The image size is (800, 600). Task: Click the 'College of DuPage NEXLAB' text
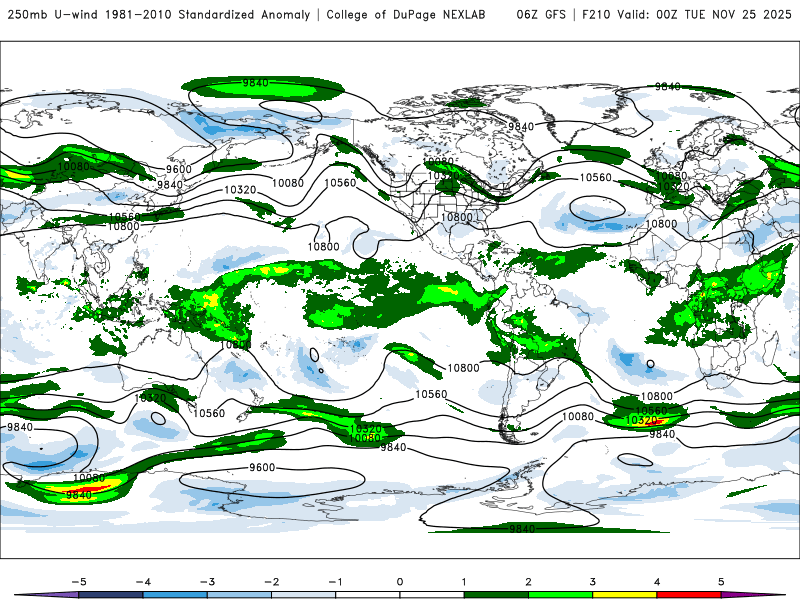(406, 14)
